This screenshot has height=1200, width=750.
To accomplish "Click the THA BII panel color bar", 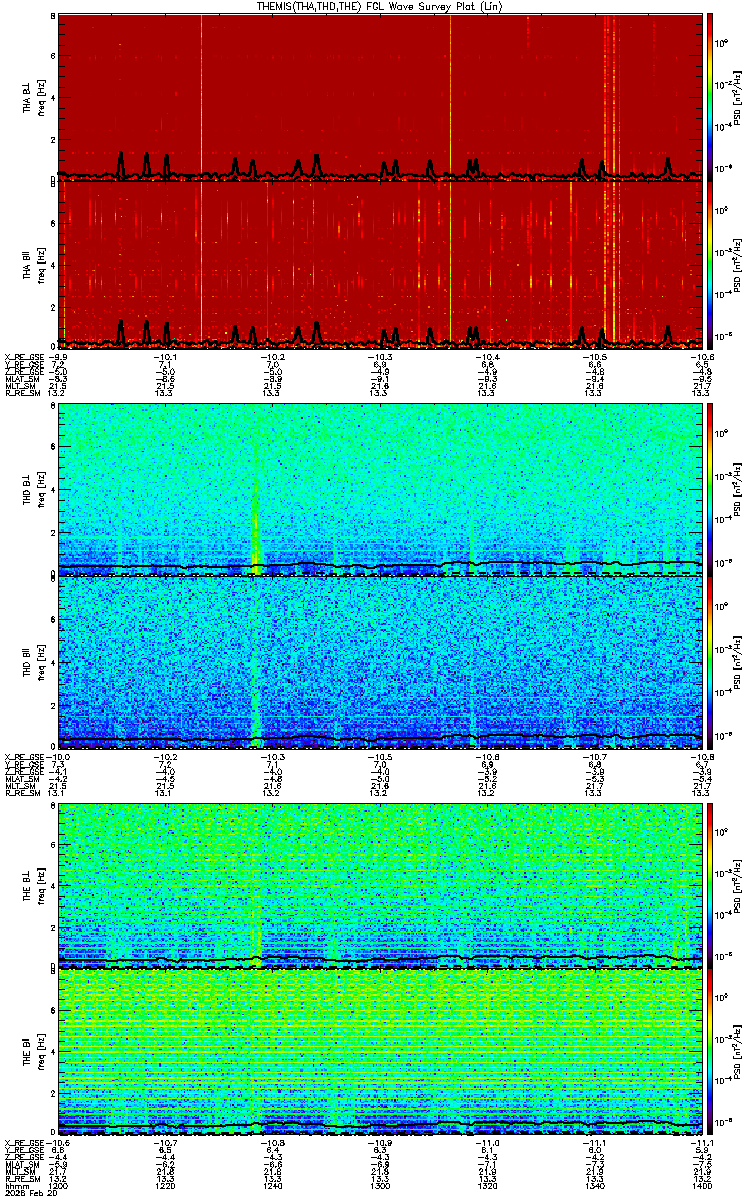I will coord(710,264).
